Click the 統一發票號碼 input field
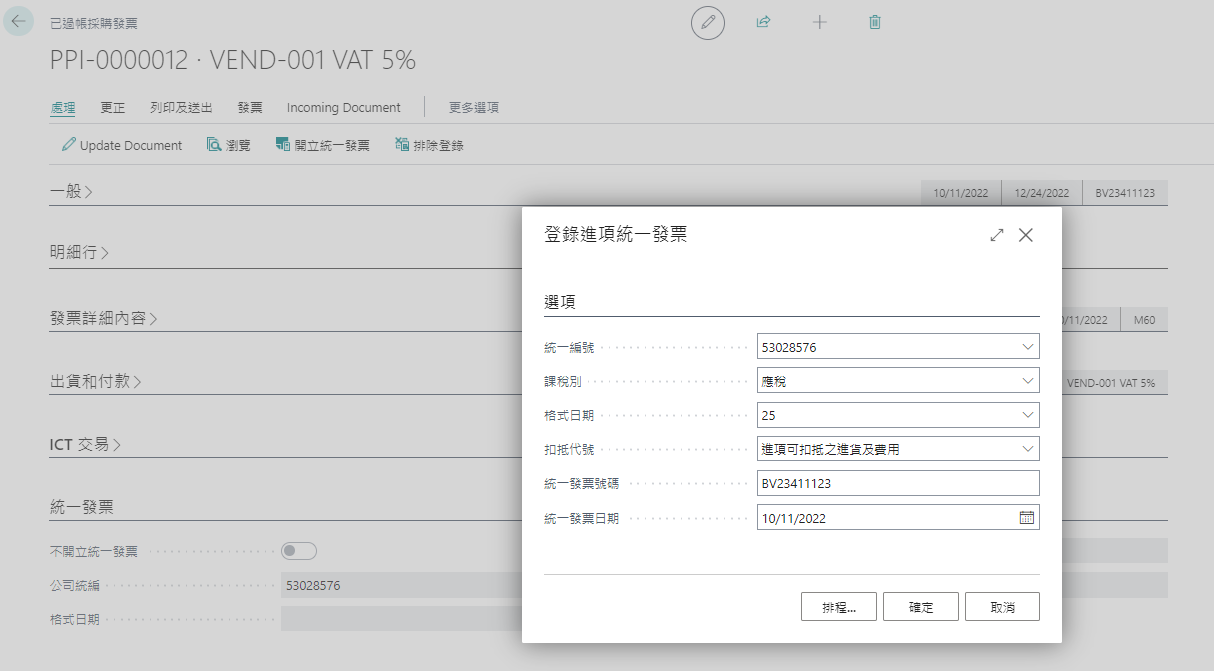The height and width of the screenshot is (671, 1214). [x=898, y=483]
